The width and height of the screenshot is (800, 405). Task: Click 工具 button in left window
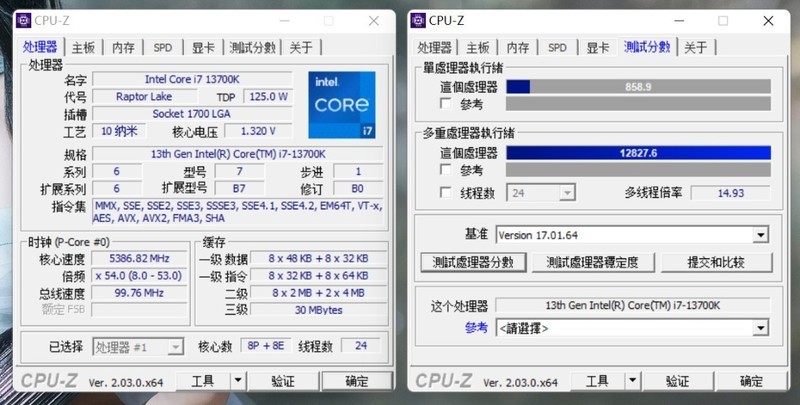203,381
